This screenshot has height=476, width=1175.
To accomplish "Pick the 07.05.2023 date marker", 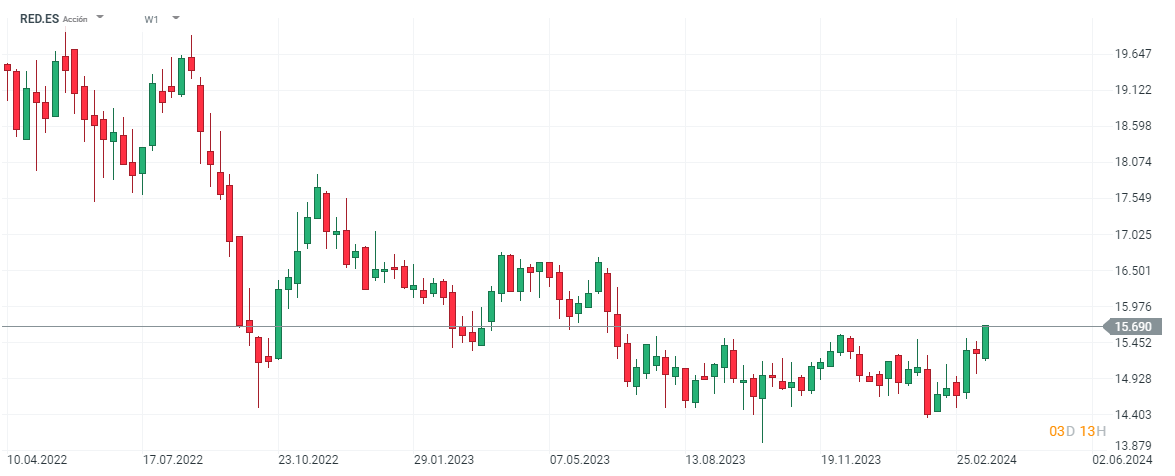I will 581,460.
